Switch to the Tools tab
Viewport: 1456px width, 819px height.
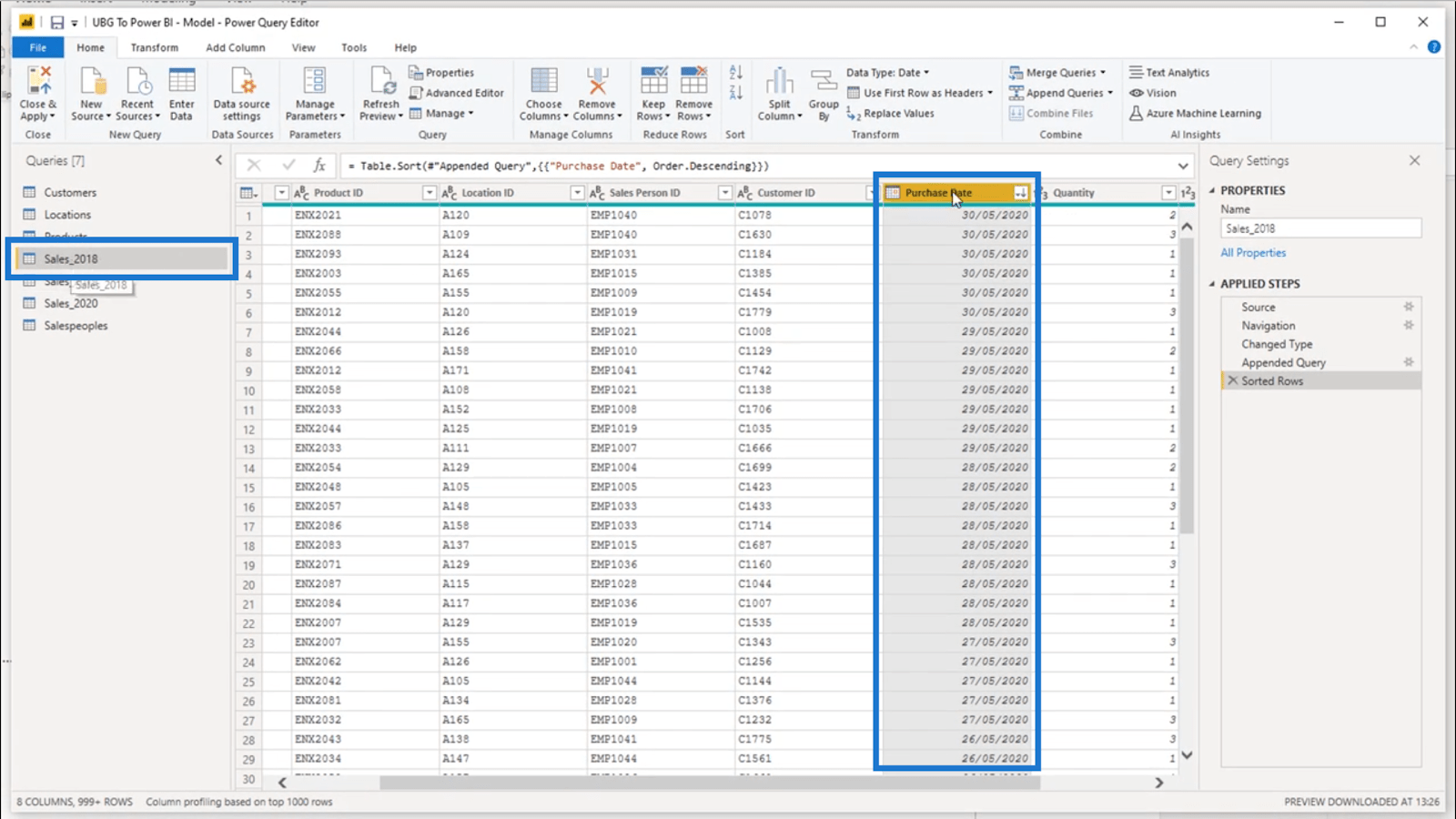pos(354,47)
